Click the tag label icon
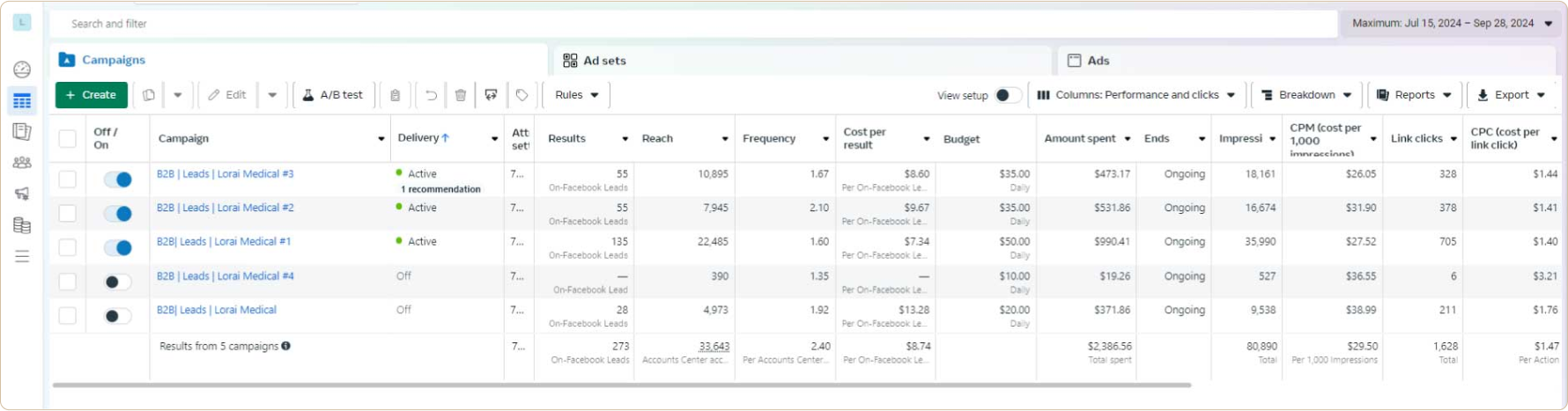 tap(521, 95)
